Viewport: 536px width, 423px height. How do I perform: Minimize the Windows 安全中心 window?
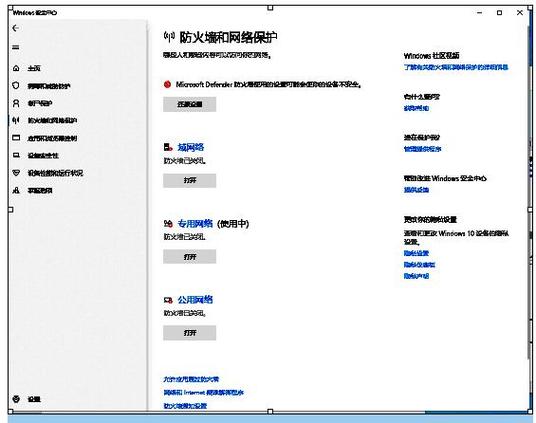point(480,13)
